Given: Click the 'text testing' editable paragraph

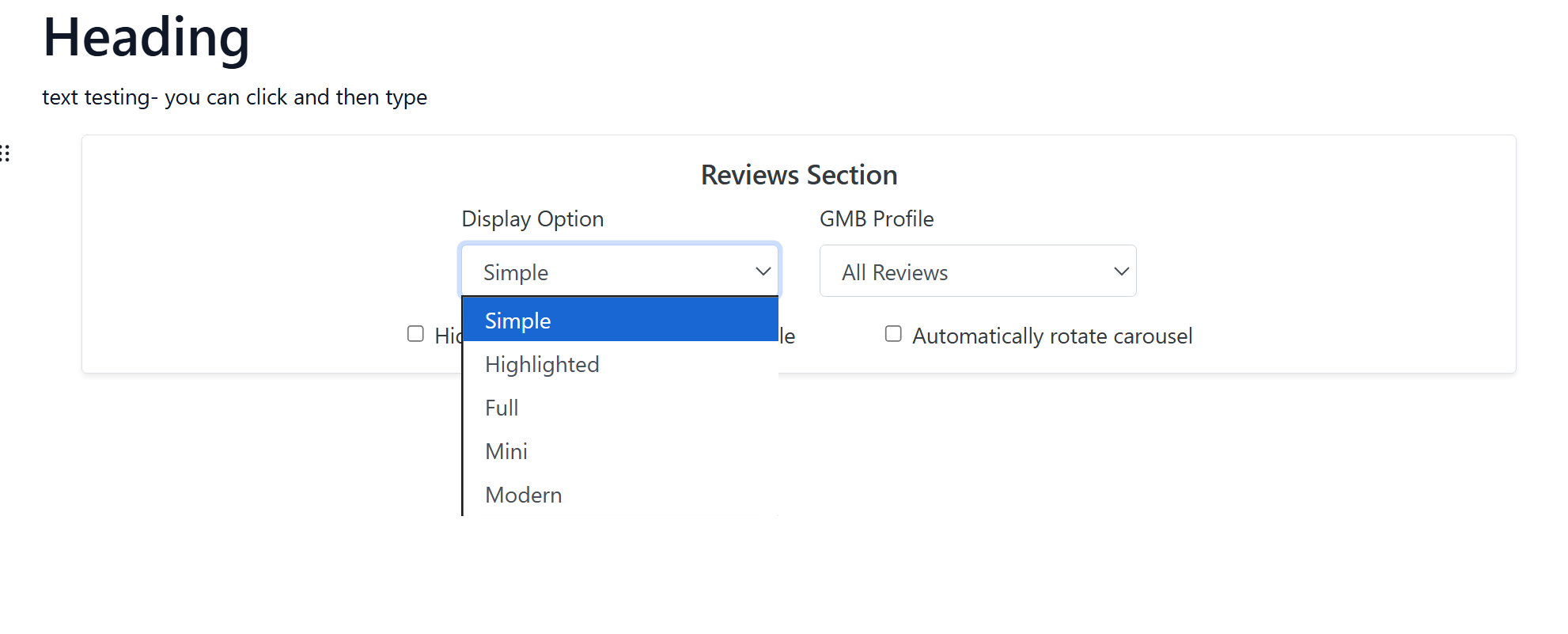Looking at the screenshot, I should 234,97.
